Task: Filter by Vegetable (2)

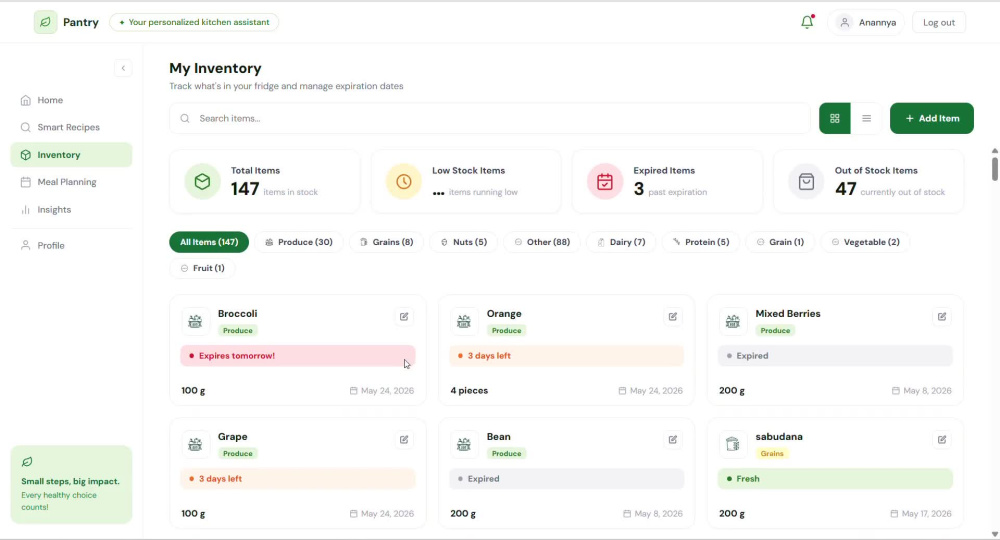Action: click(865, 242)
